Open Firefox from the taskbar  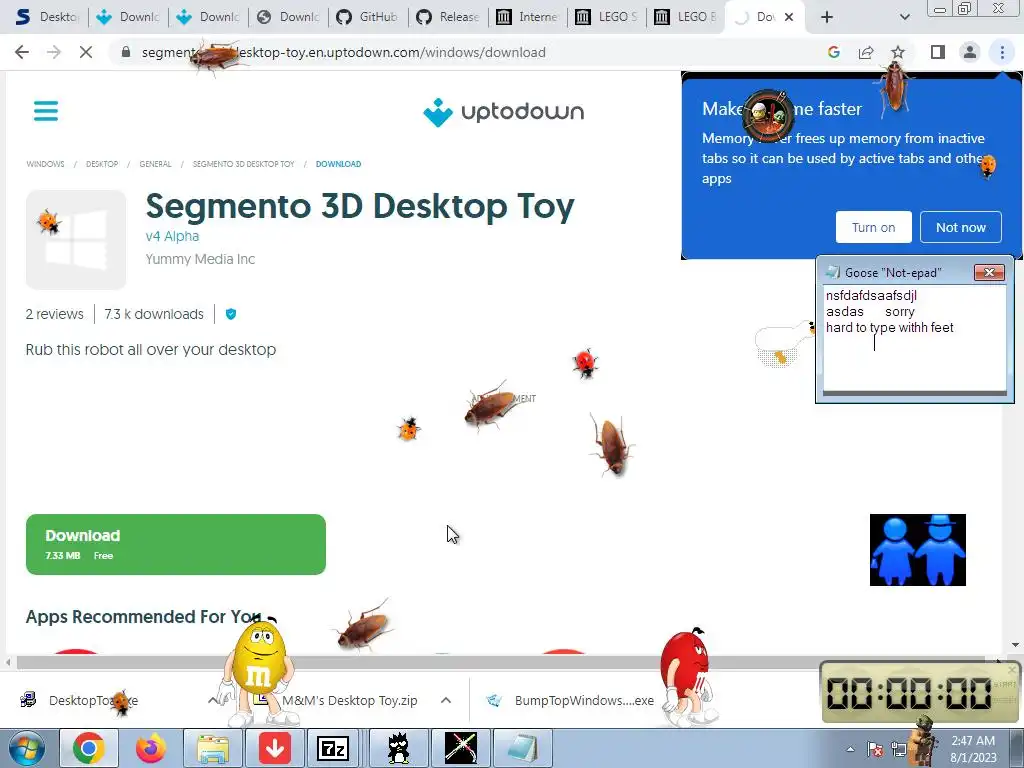tap(150, 748)
